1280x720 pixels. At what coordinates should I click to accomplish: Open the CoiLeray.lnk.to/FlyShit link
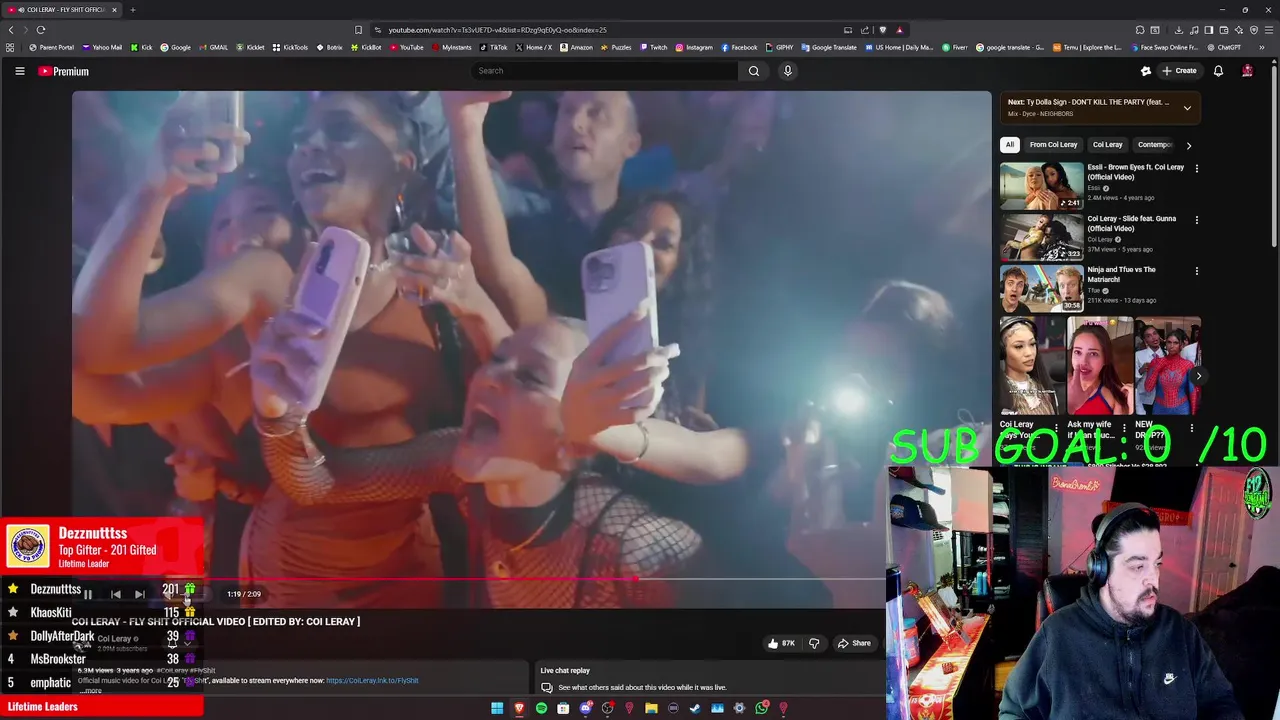372,681
